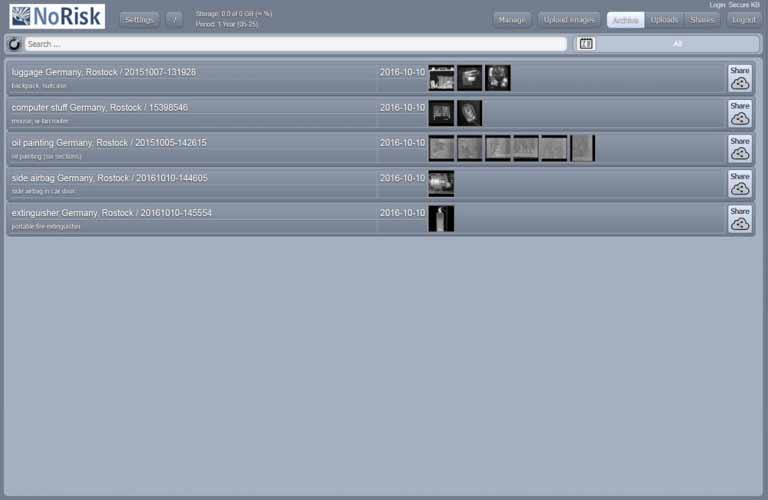Switch to the Shares tab
This screenshot has width=768, height=500.
click(702, 20)
